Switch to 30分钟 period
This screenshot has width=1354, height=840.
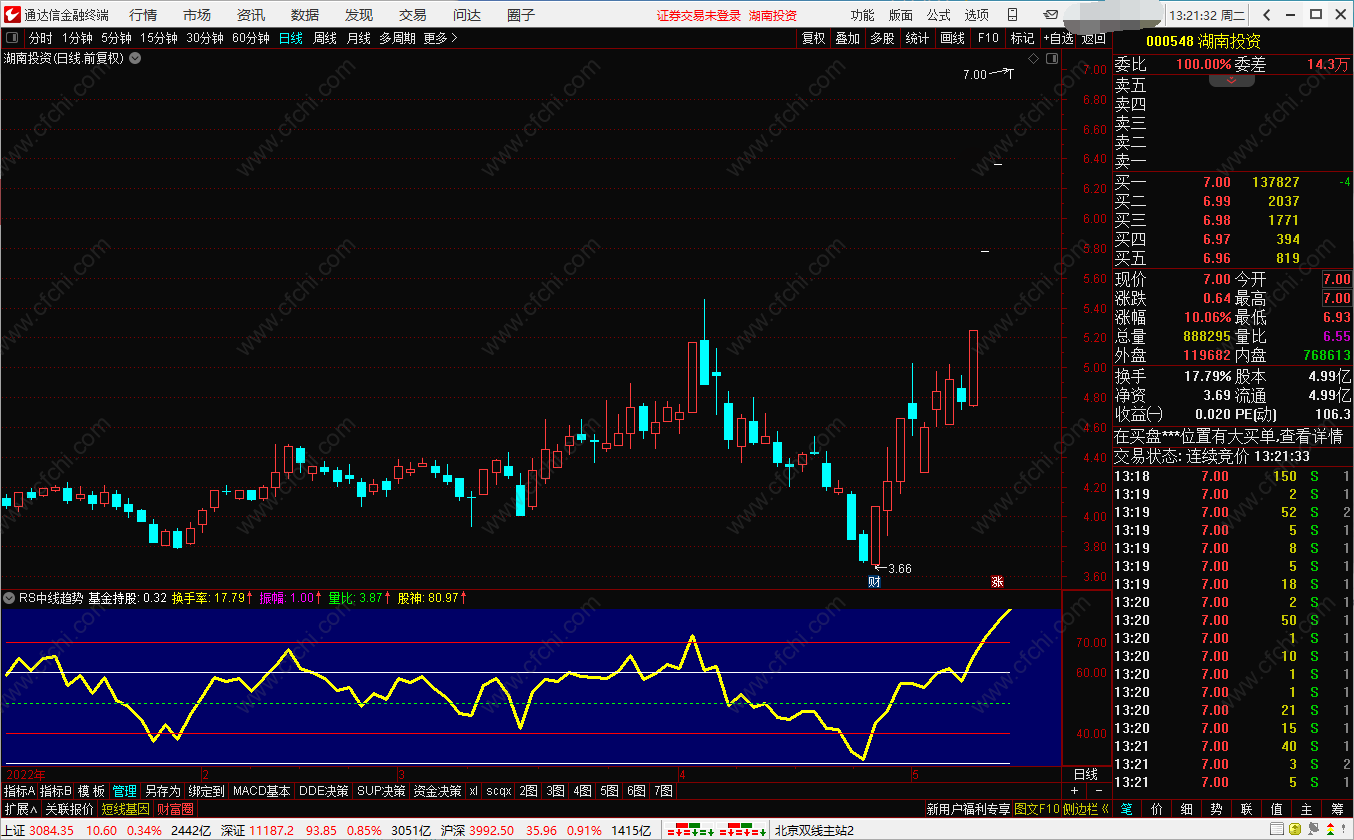click(204, 38)
